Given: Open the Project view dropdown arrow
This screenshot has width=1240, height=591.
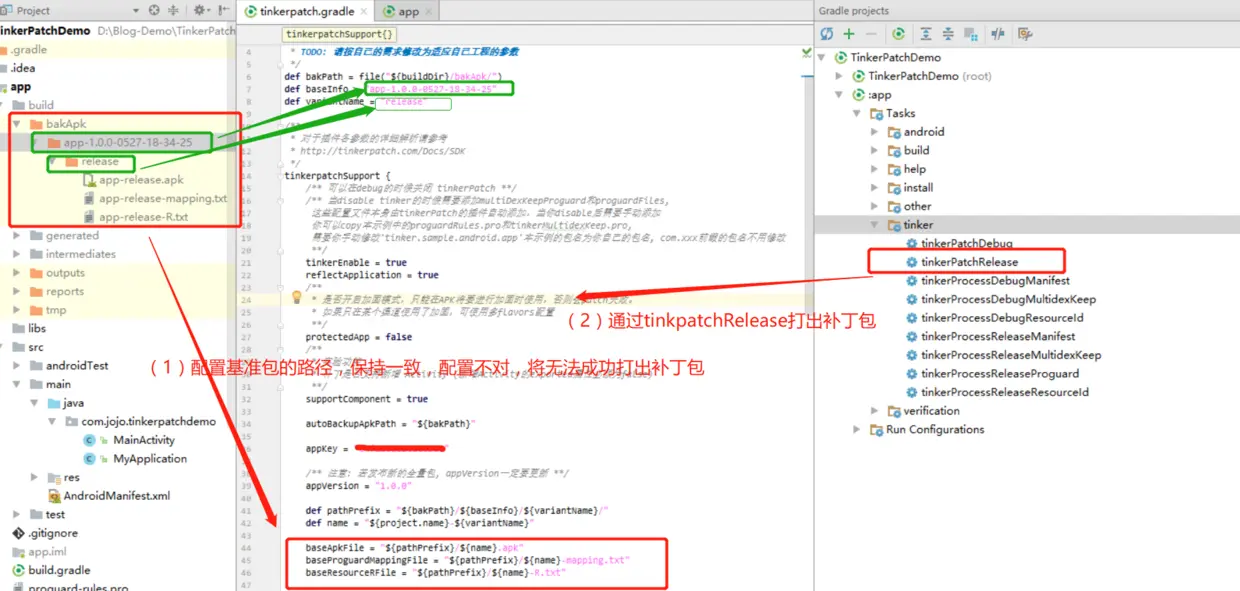Looking at the screenshot, I should coord(138,11).
